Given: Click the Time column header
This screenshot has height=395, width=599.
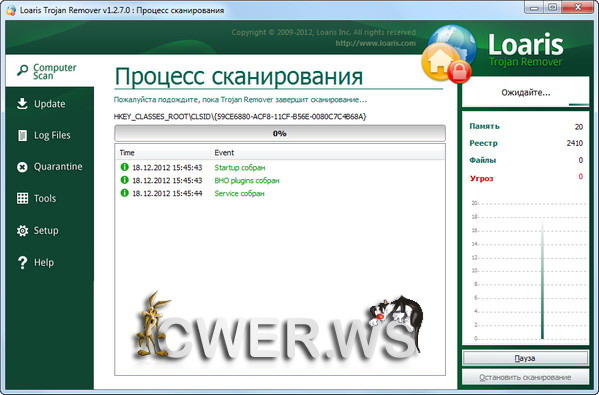Looking at the screenshot, I should click(x=162, y=153).
